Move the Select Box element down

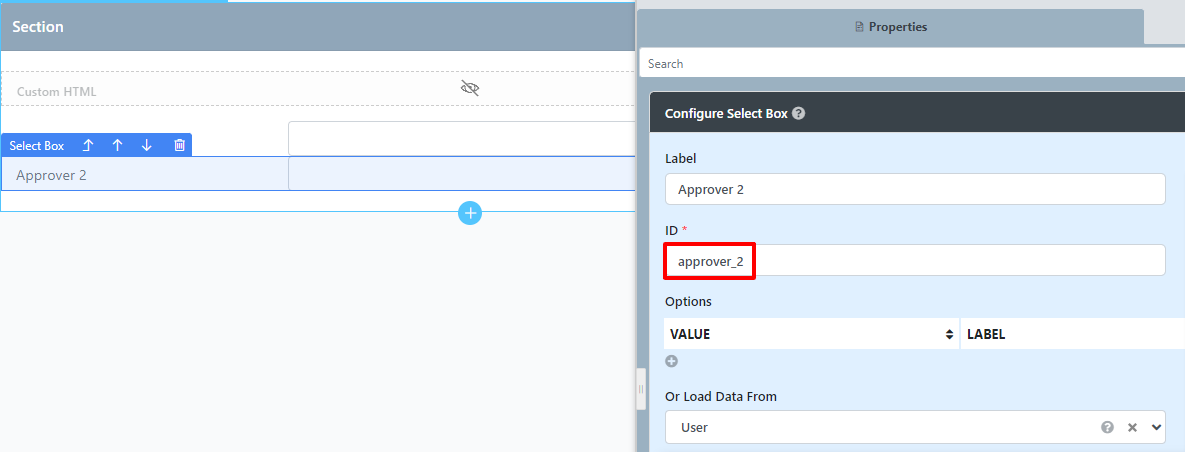pyautogui.click(x=147, y=145)
